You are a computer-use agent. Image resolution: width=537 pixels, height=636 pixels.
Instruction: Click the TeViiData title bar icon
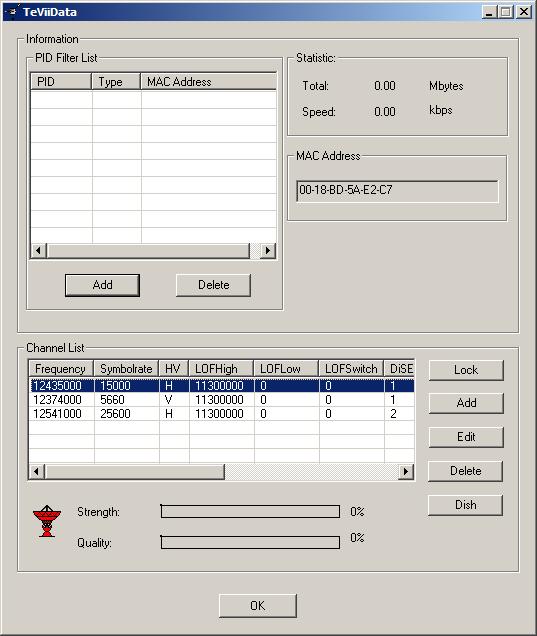pyautogui.click(x=12, y=12)
